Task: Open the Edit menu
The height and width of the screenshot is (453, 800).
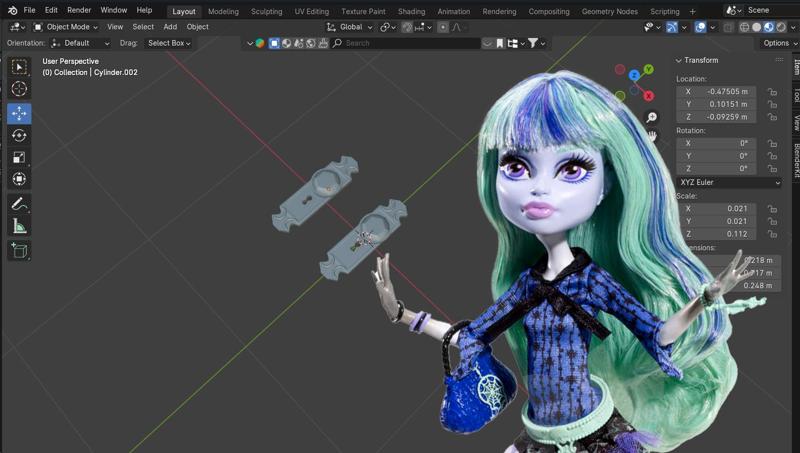Action: coord(51,10)
